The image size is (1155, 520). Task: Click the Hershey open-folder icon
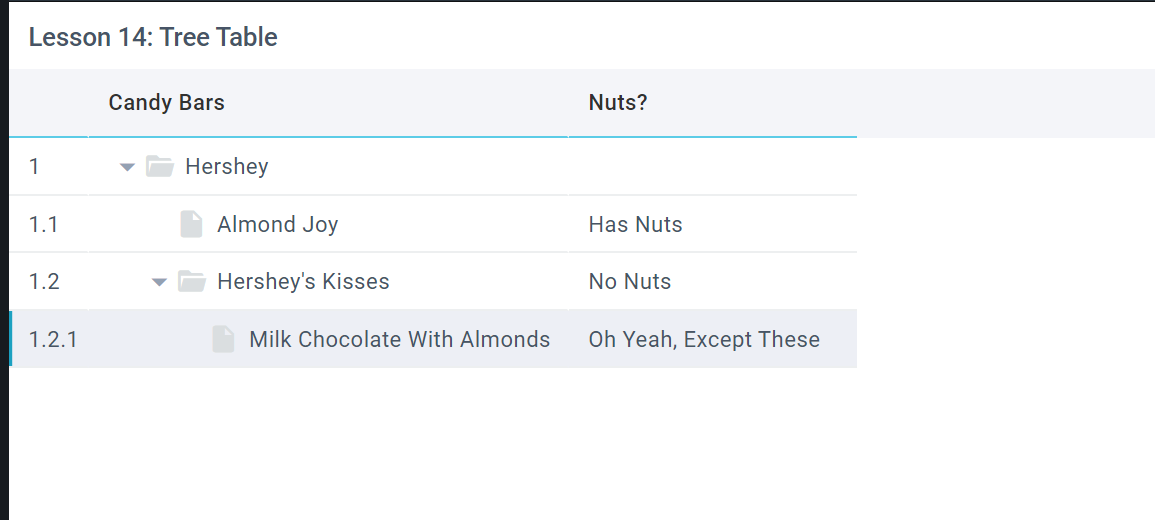(160, 166)
